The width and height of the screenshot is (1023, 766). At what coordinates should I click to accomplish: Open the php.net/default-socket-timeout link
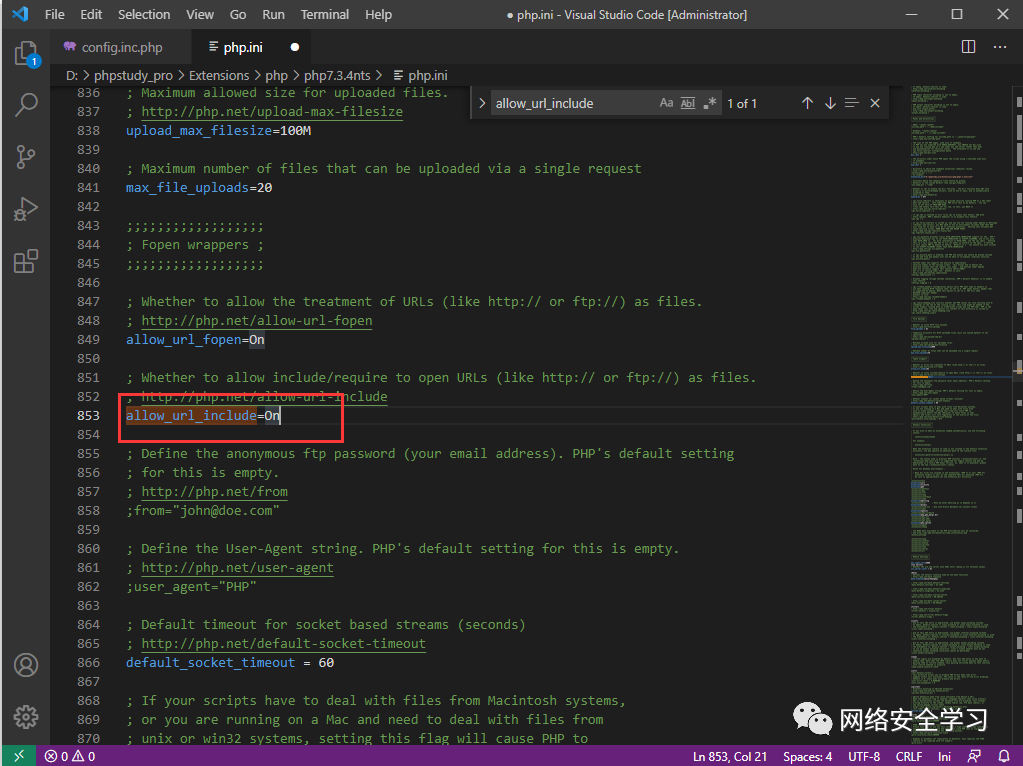point(284,643)
